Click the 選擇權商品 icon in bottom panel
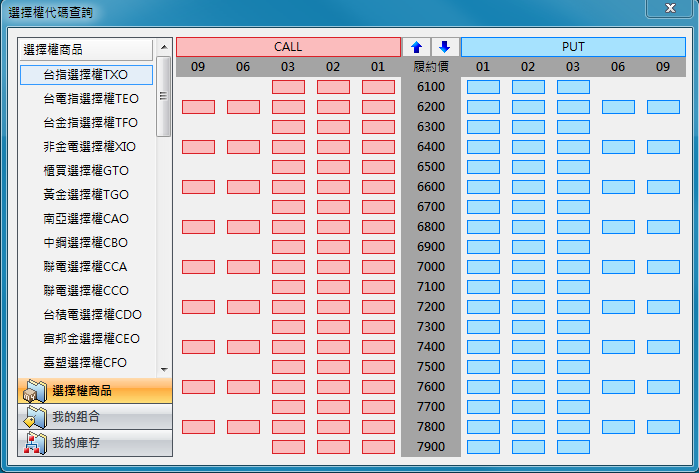Image resolution: width=699 pixels, height=473 pixels. click(x=35, y=390)
